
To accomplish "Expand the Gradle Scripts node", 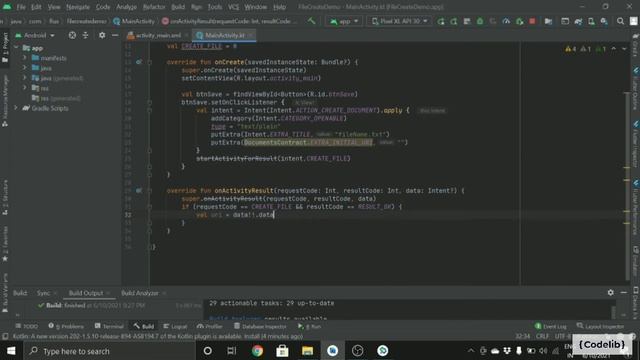I will click(x=17, y=108).
